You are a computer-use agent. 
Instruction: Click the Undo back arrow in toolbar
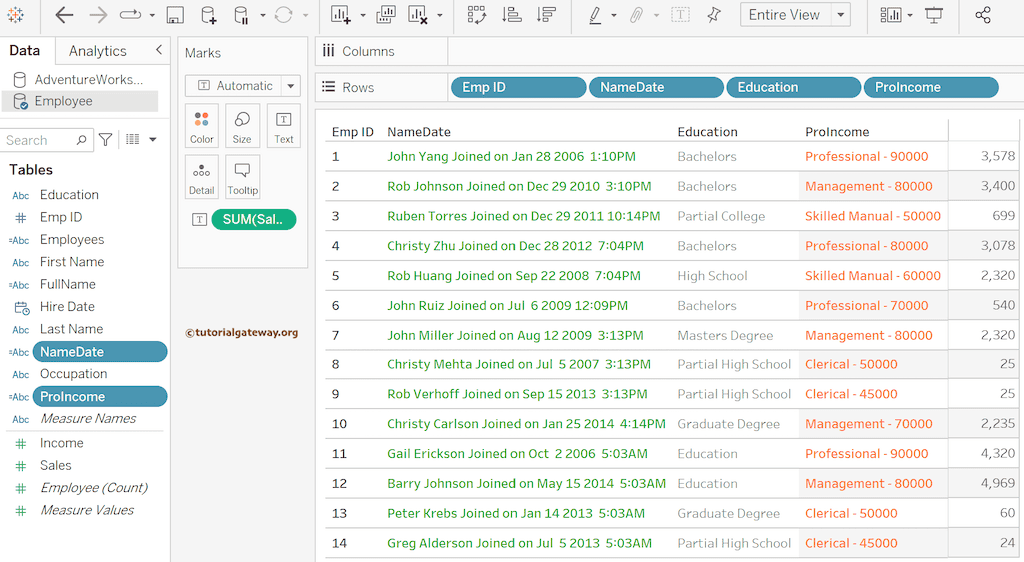(x=64, y=15)
